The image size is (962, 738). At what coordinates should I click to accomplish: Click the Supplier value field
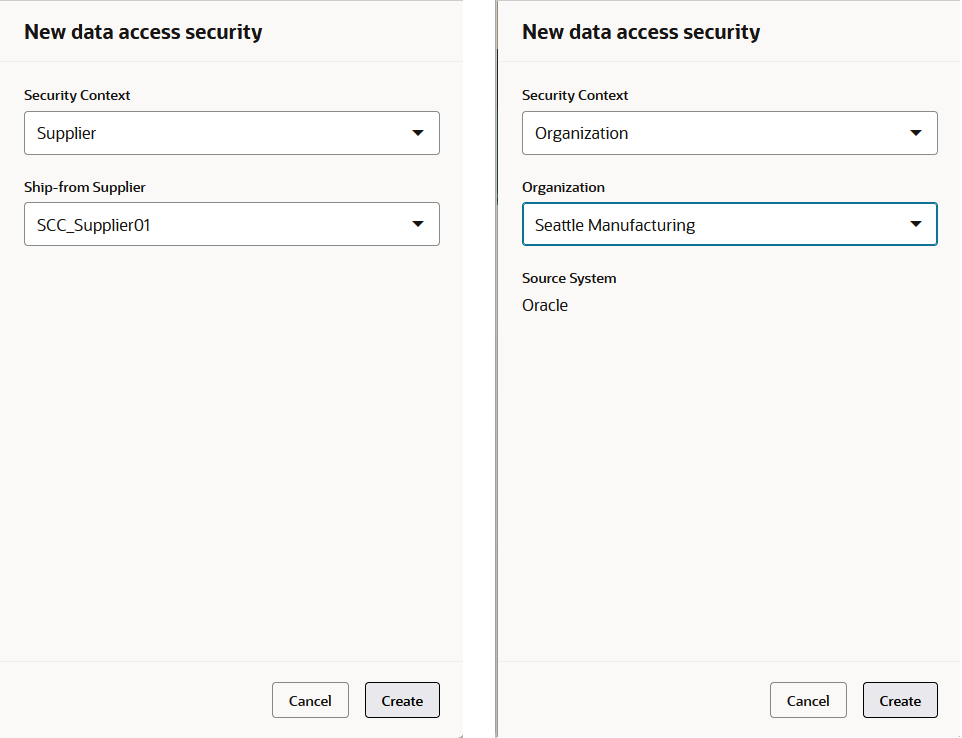[x=200, y=133]
